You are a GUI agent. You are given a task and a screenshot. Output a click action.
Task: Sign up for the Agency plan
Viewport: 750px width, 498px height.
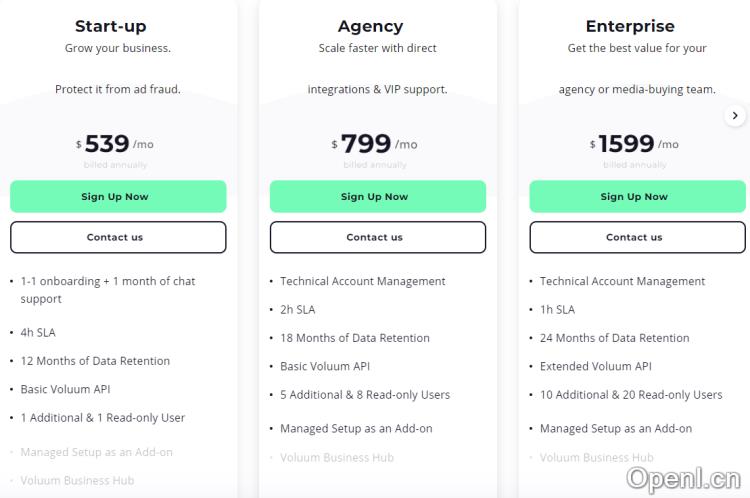(377, 196)
